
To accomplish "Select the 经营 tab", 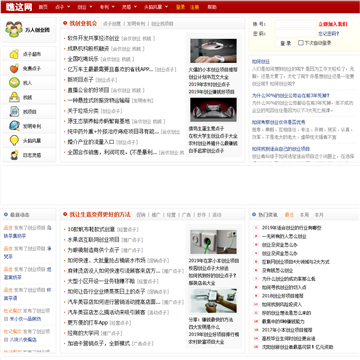I will coord(171,215).
